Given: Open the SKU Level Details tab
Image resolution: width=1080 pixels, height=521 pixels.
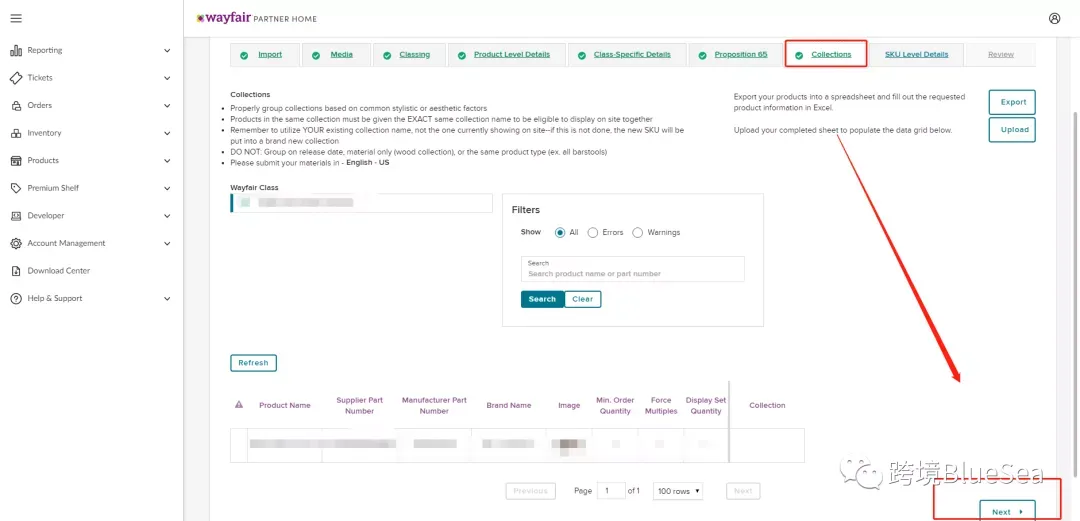Looking at the screenshot, I should pos(916,54).
